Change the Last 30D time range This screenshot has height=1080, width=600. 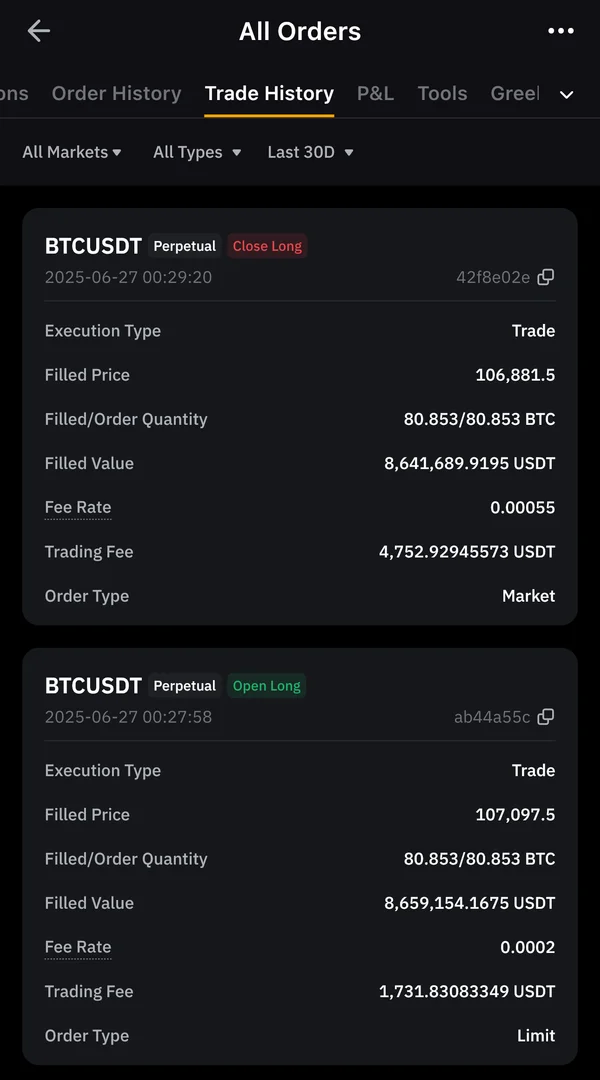pos(310,152)
